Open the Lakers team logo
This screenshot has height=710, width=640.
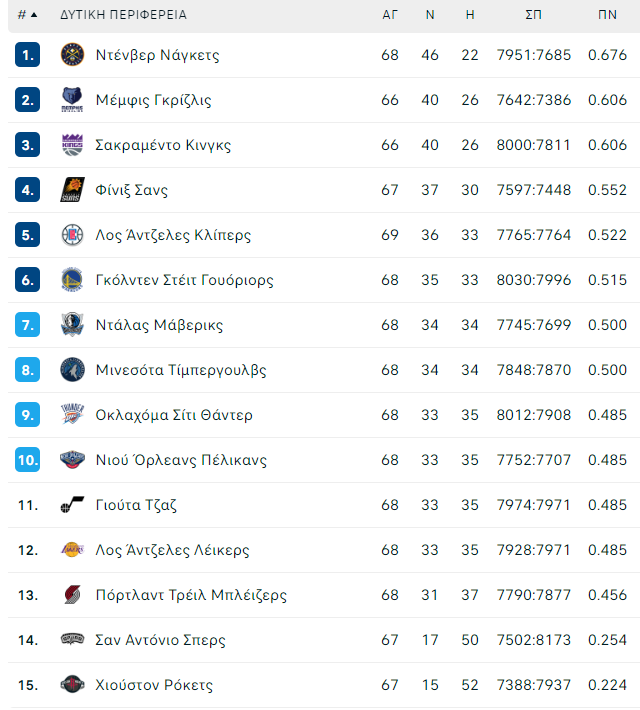click(x=72, y=550)
